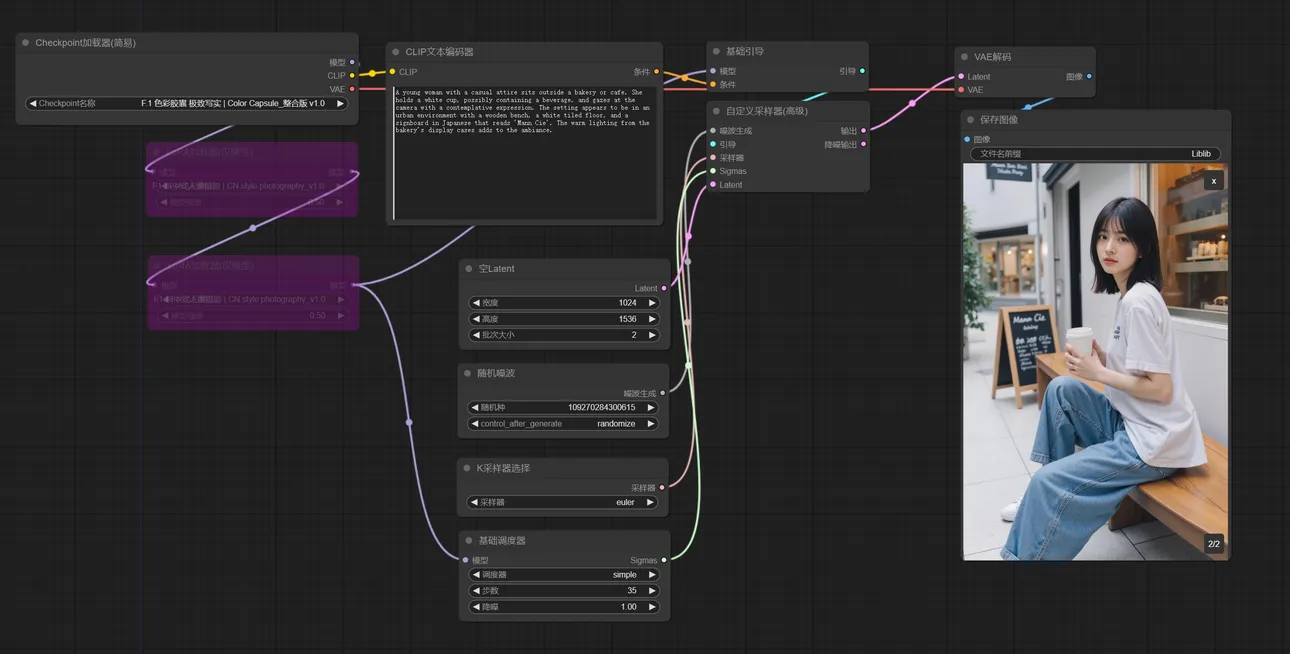The image size is (1290, 654).
Task: Open the control_after_generate dropdown
Action: point(563,424)
